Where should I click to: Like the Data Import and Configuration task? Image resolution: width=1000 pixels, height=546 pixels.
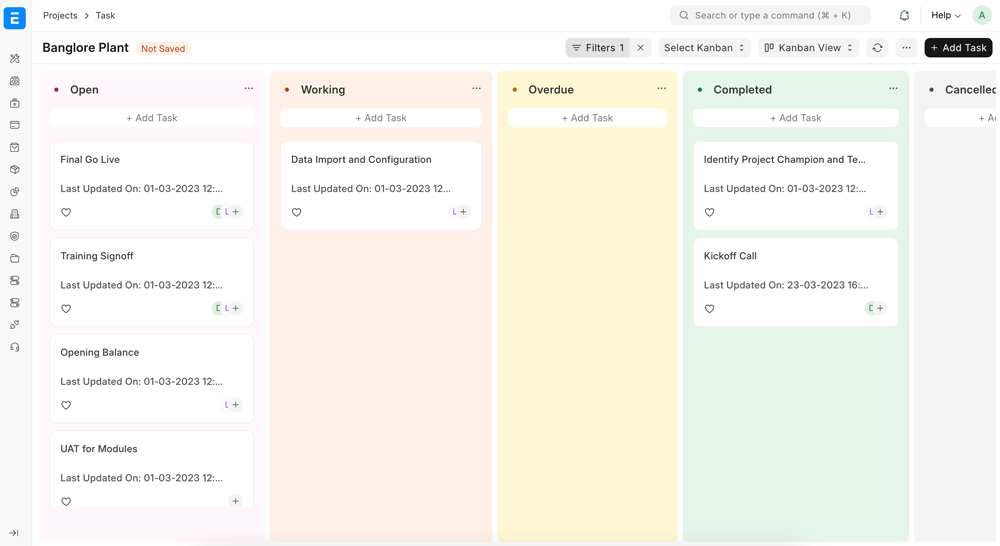pyautogui.click(x=297, y=212)
